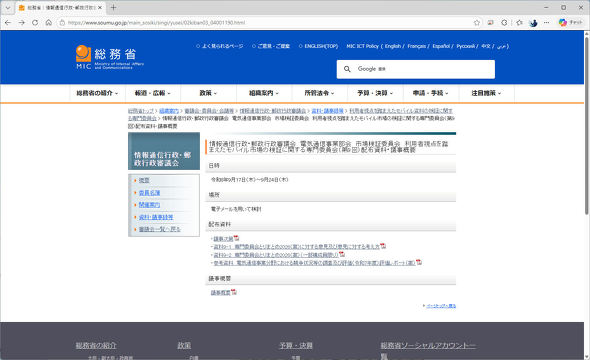Open the ご意見・ご提案 link
590x360 pixels.
(x=273, y=46)
